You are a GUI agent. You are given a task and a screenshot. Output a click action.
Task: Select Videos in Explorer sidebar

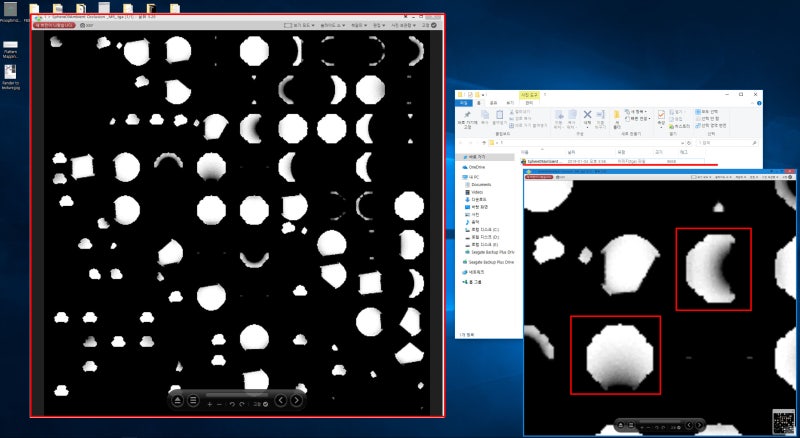coord(474,192)
